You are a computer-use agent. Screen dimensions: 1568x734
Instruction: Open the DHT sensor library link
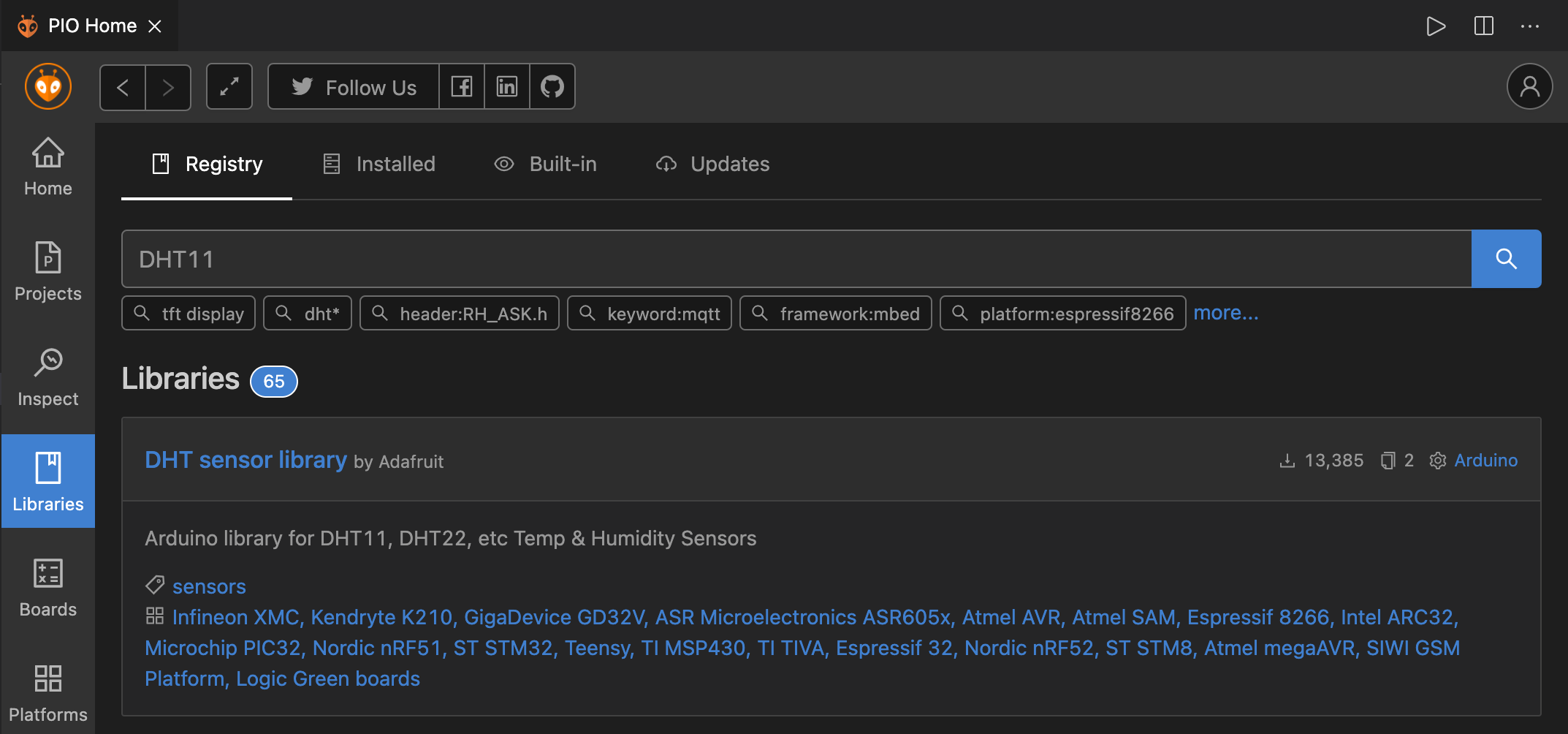(246, 459)
